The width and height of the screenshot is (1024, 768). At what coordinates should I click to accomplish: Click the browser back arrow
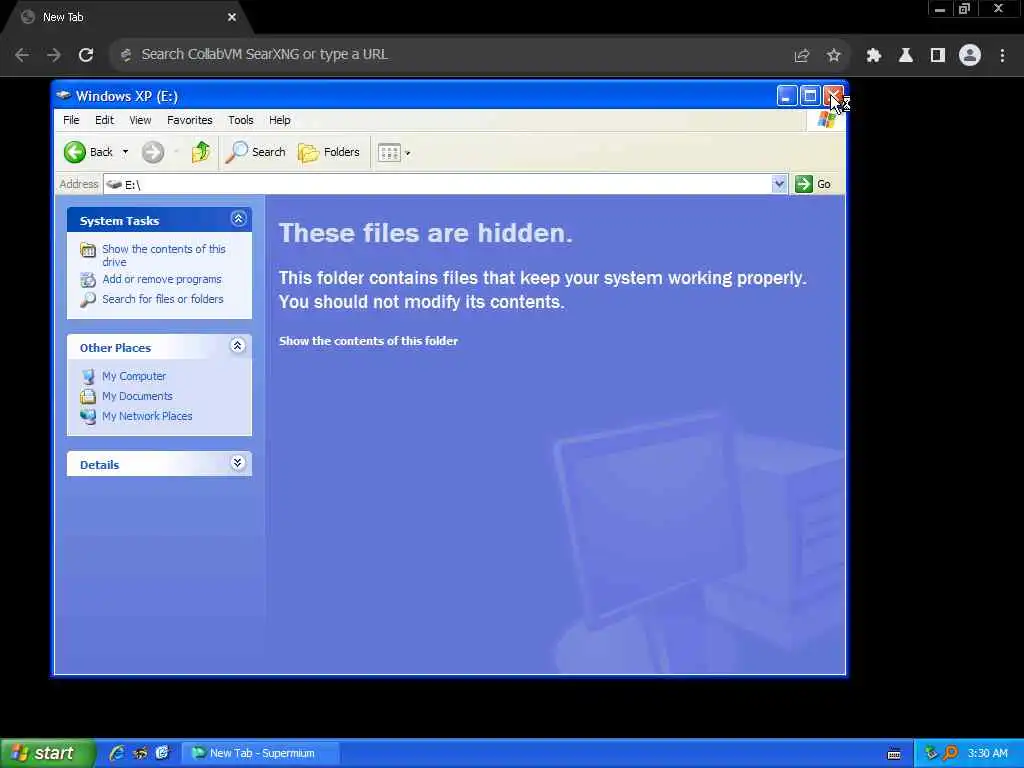[22, 55]
